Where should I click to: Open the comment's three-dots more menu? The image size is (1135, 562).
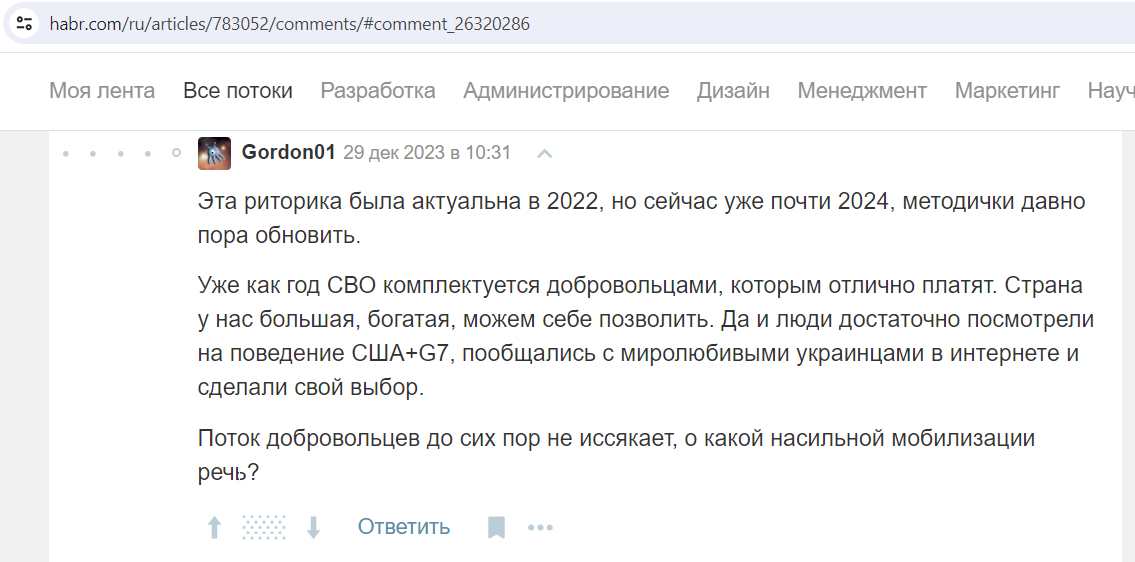click(541, 528)
